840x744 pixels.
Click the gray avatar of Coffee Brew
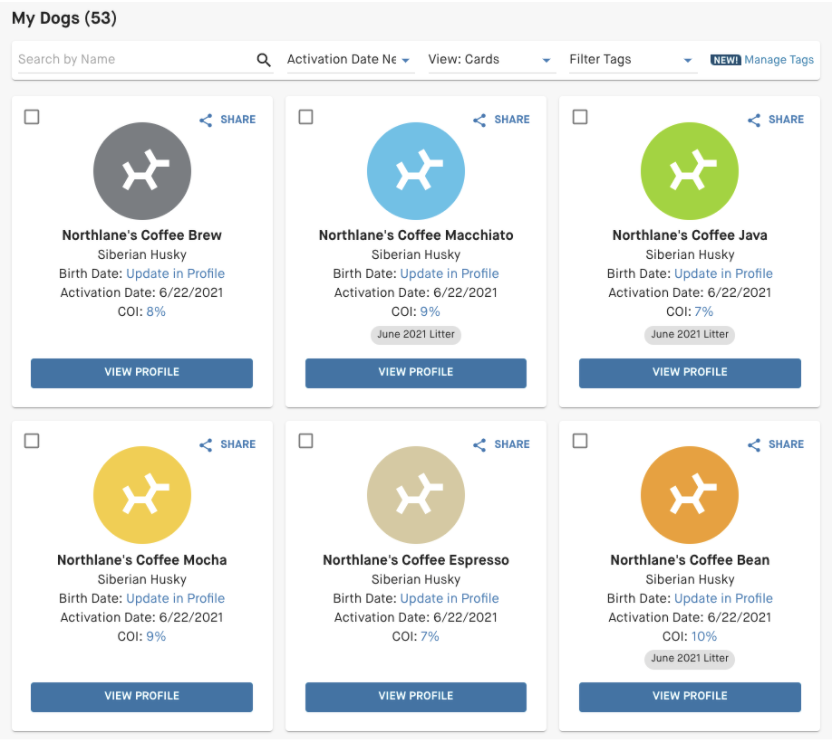[142, 172]
